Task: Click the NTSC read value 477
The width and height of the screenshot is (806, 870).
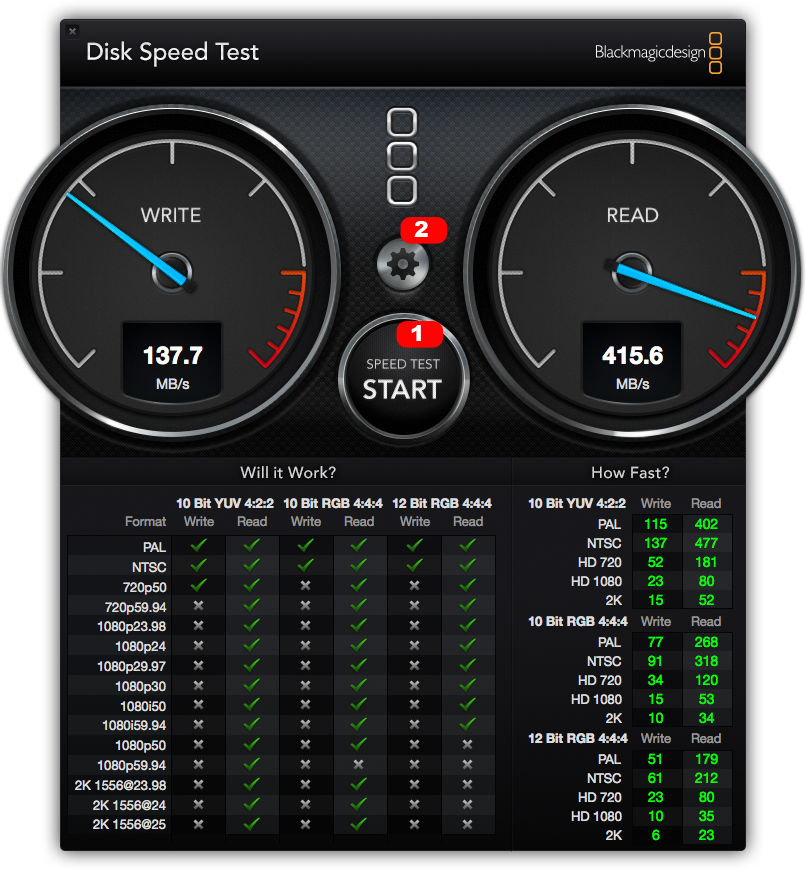Action: [x=706, y=543]
